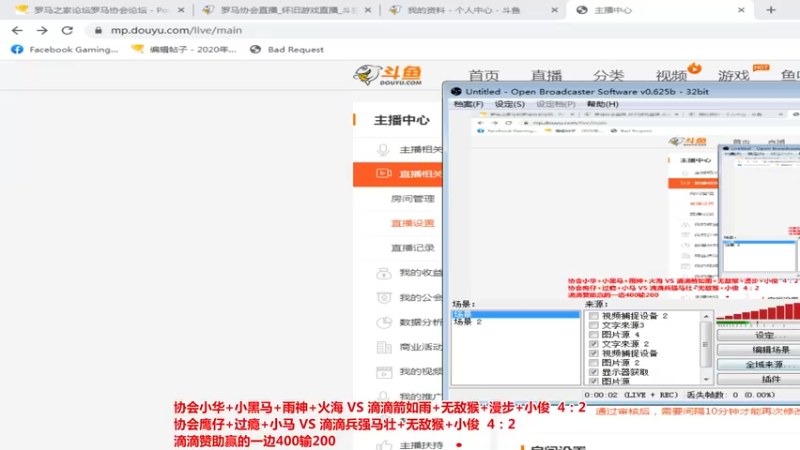Open the 设定(S) menu in OBS

pos(509,104)
